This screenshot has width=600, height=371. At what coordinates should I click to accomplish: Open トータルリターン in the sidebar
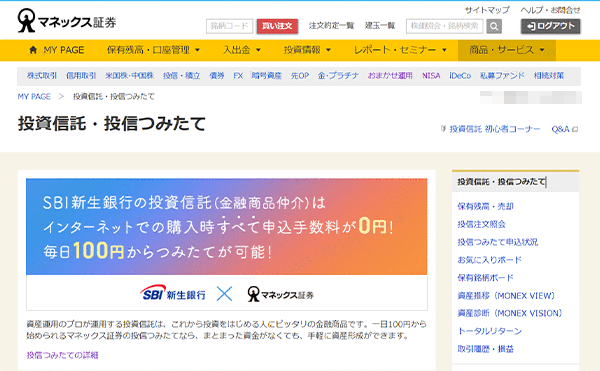click(x=490, y=331)
